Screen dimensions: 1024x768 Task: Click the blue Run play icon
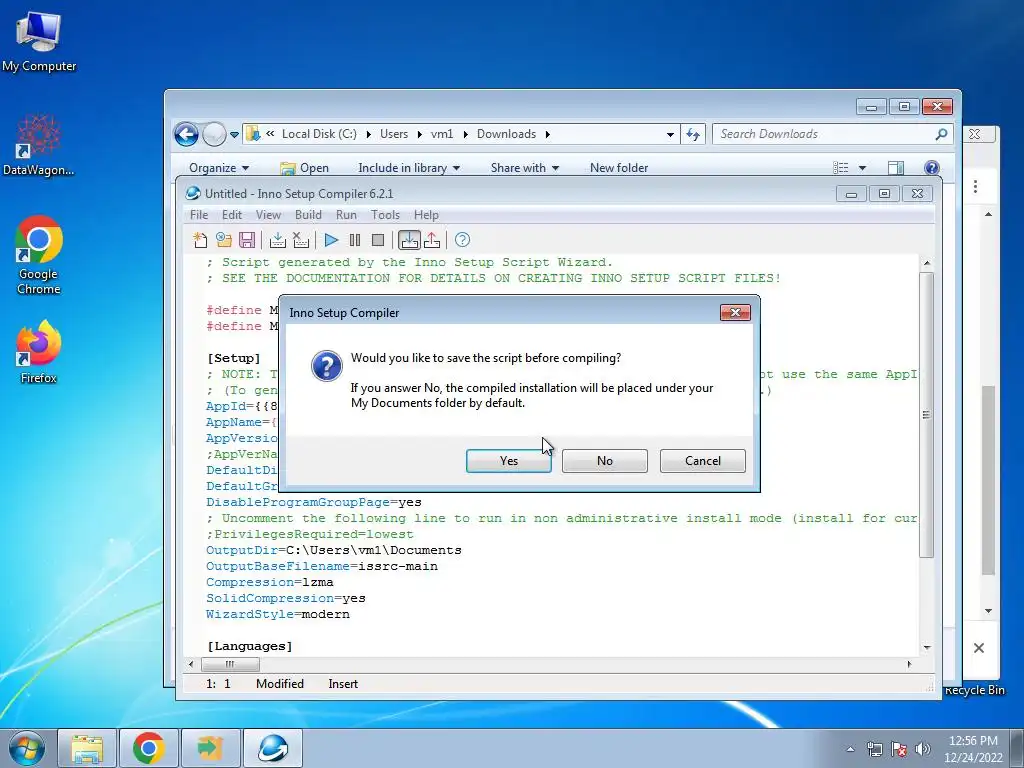click(x=331, y=240)
